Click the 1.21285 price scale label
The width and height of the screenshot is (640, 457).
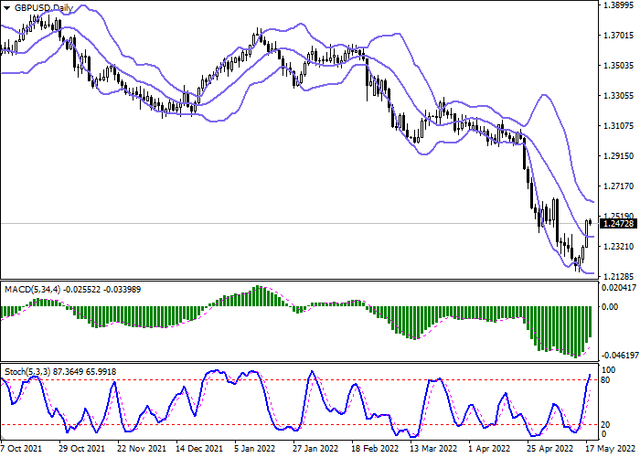click(x=618, y=275)
